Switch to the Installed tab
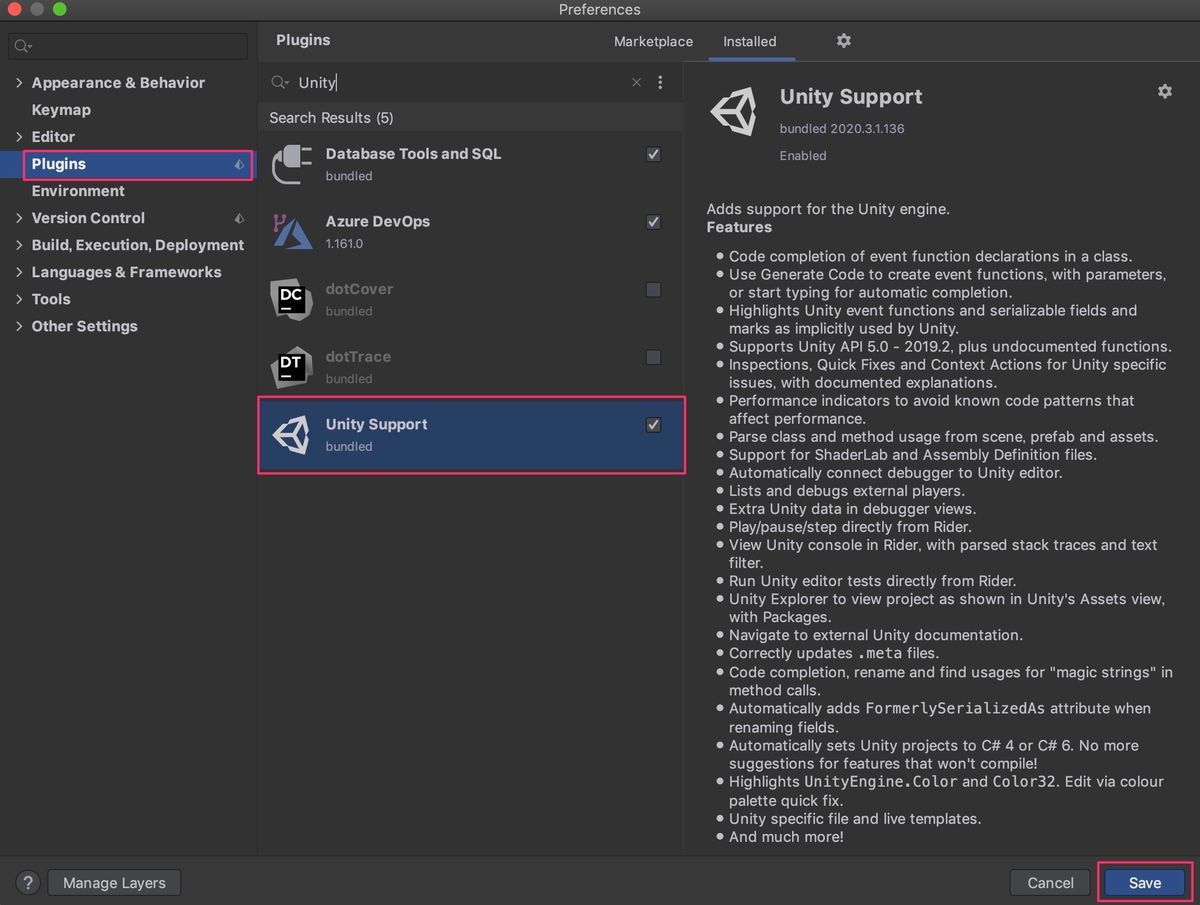 click(750, 42)
